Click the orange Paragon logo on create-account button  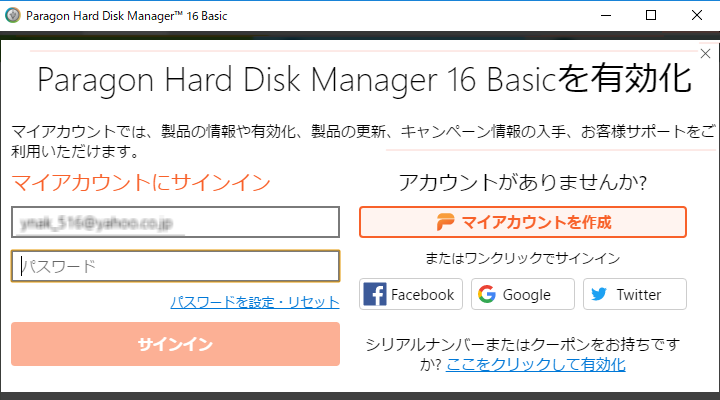(x=446, y=222)
